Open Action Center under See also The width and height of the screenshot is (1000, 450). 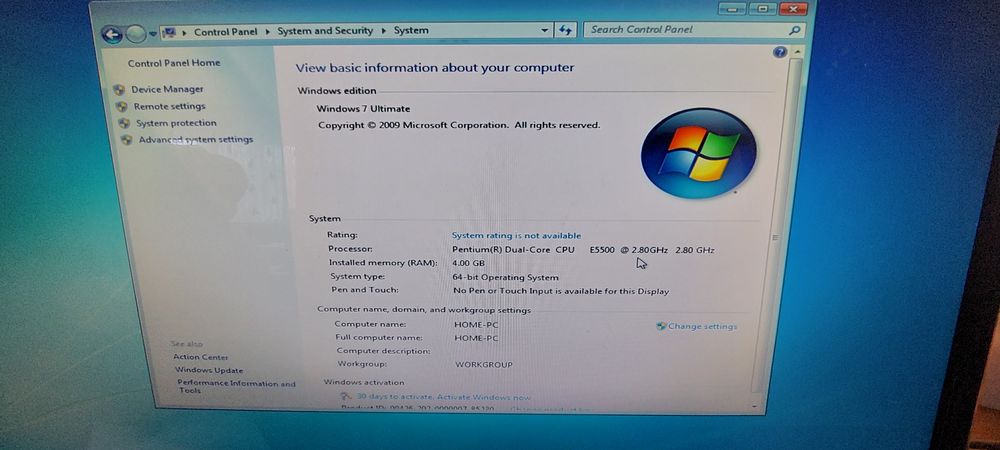coord(200,357)
